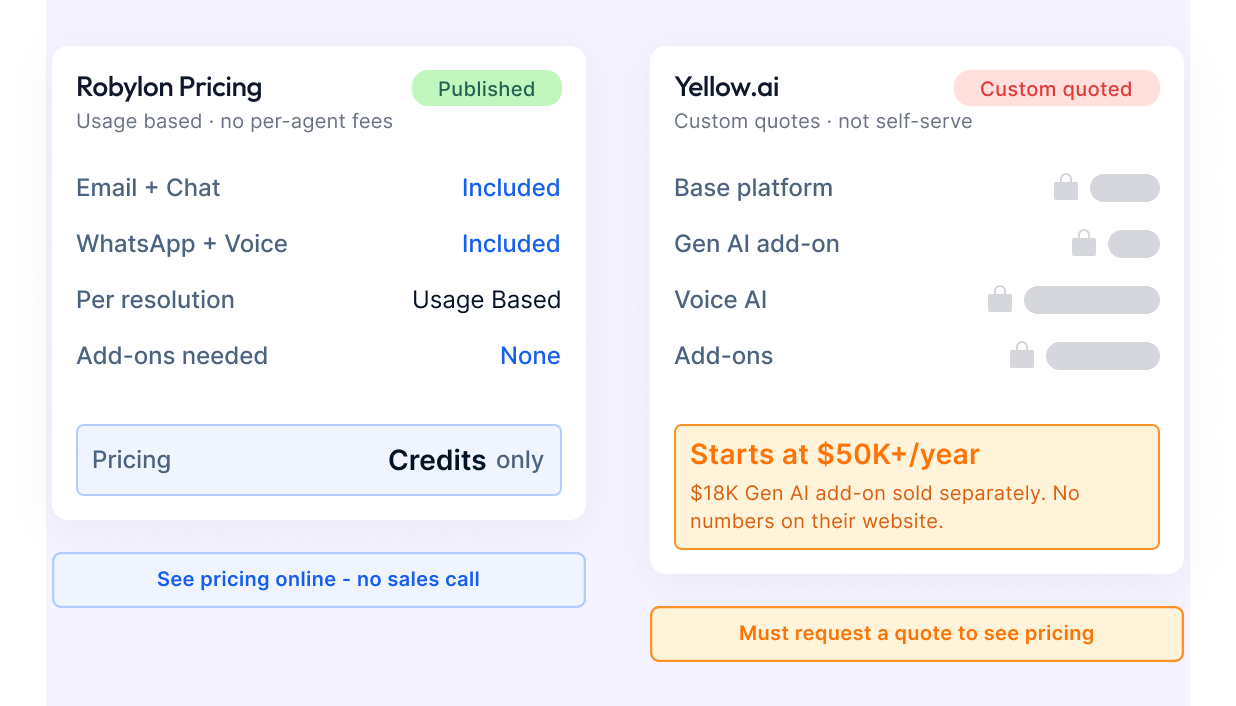The image size is (1236, 706).
Task: Click the None value for Add-ons needed
Action: (530, 356)
